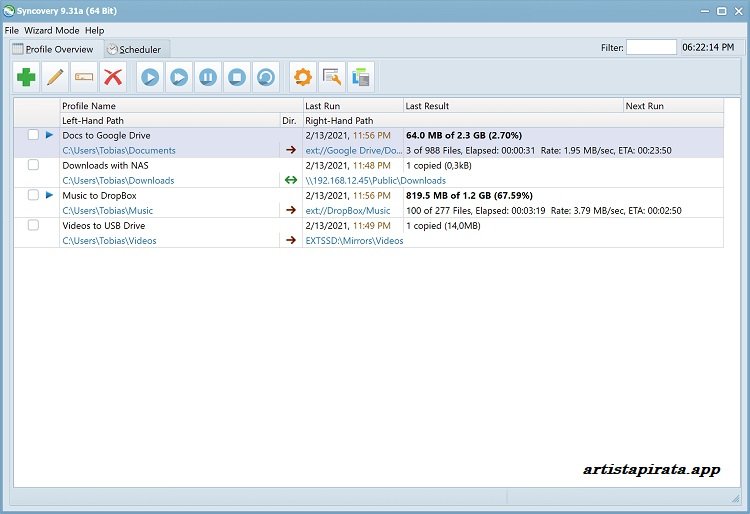
Task: Stop the running profile
Action: pos(237,77)
